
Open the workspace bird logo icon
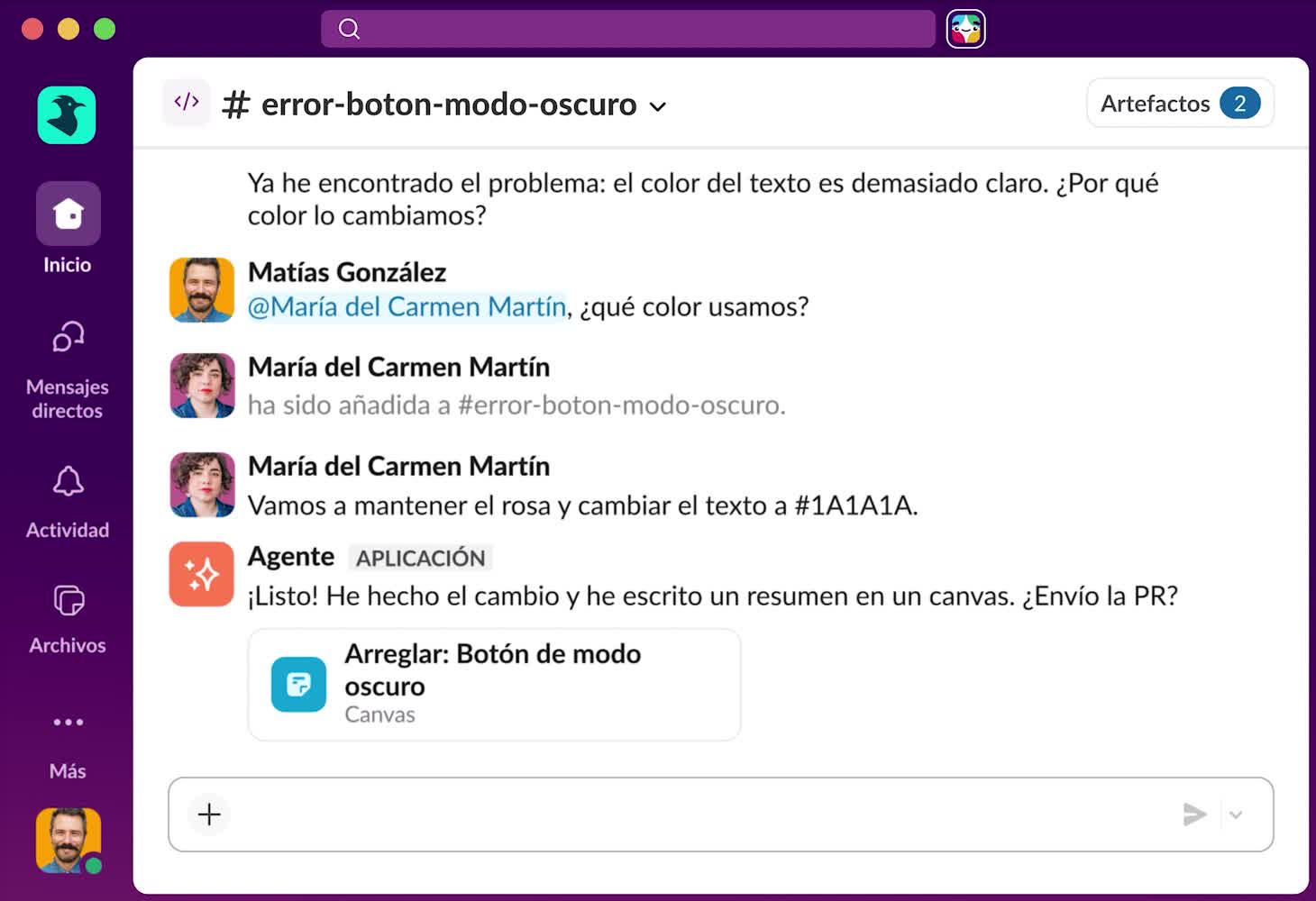(x=67, y=115)
